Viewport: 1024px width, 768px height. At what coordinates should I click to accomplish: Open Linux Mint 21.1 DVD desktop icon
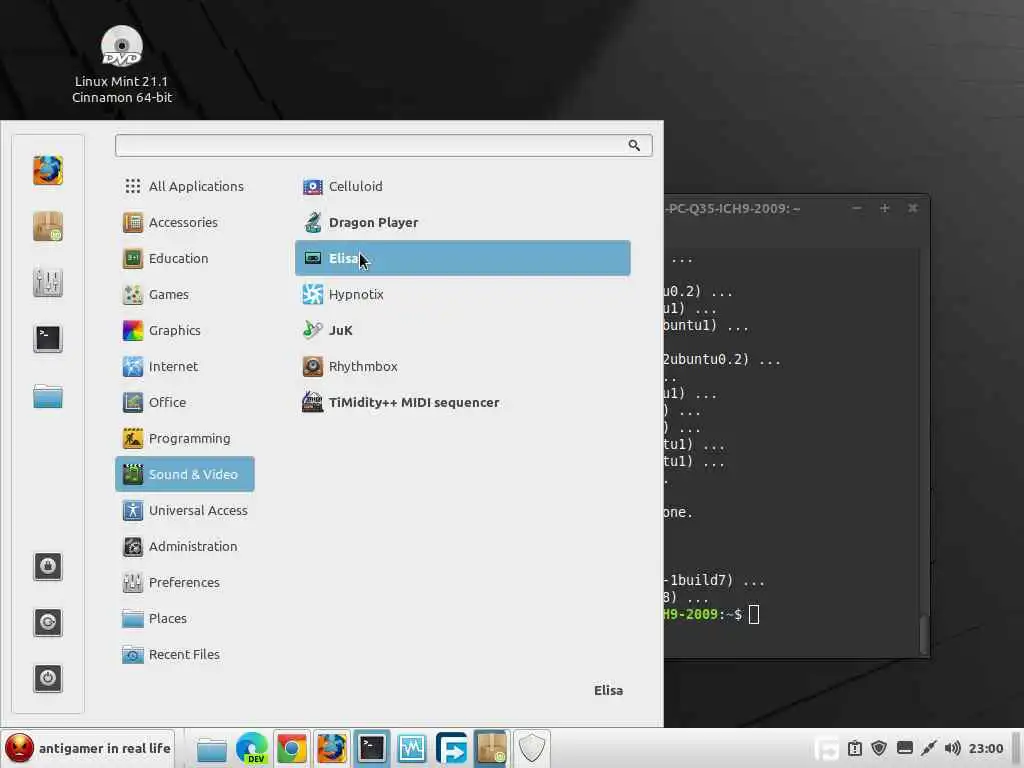(x=122, y=65)
